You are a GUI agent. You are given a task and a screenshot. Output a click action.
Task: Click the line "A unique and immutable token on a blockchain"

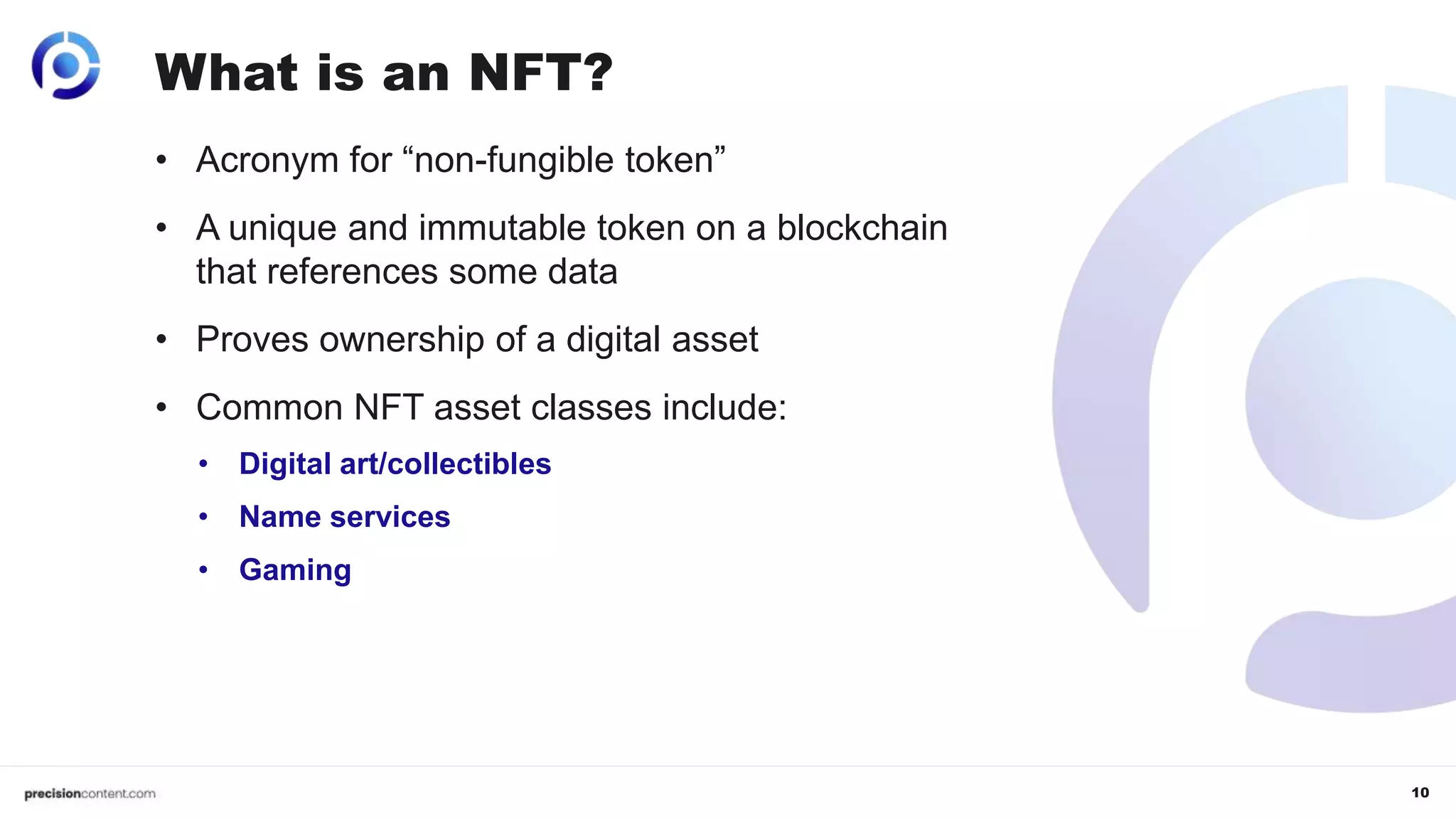572,228
